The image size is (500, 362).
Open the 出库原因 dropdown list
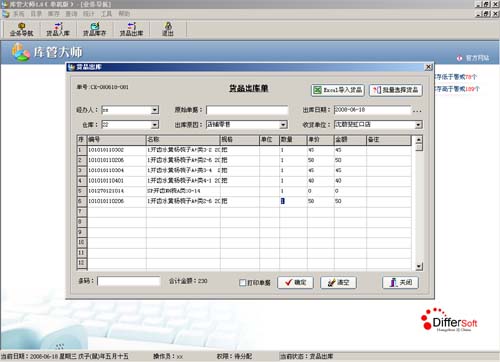click(283, 125)
